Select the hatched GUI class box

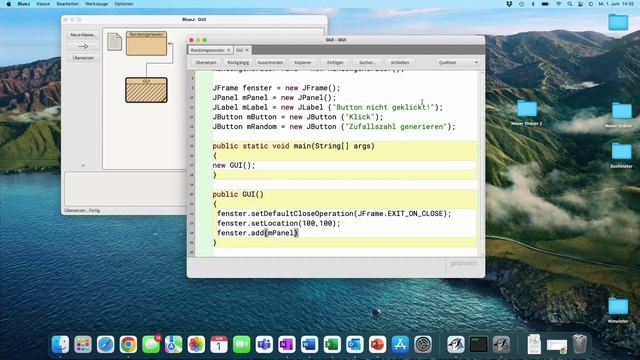[146, 90]
